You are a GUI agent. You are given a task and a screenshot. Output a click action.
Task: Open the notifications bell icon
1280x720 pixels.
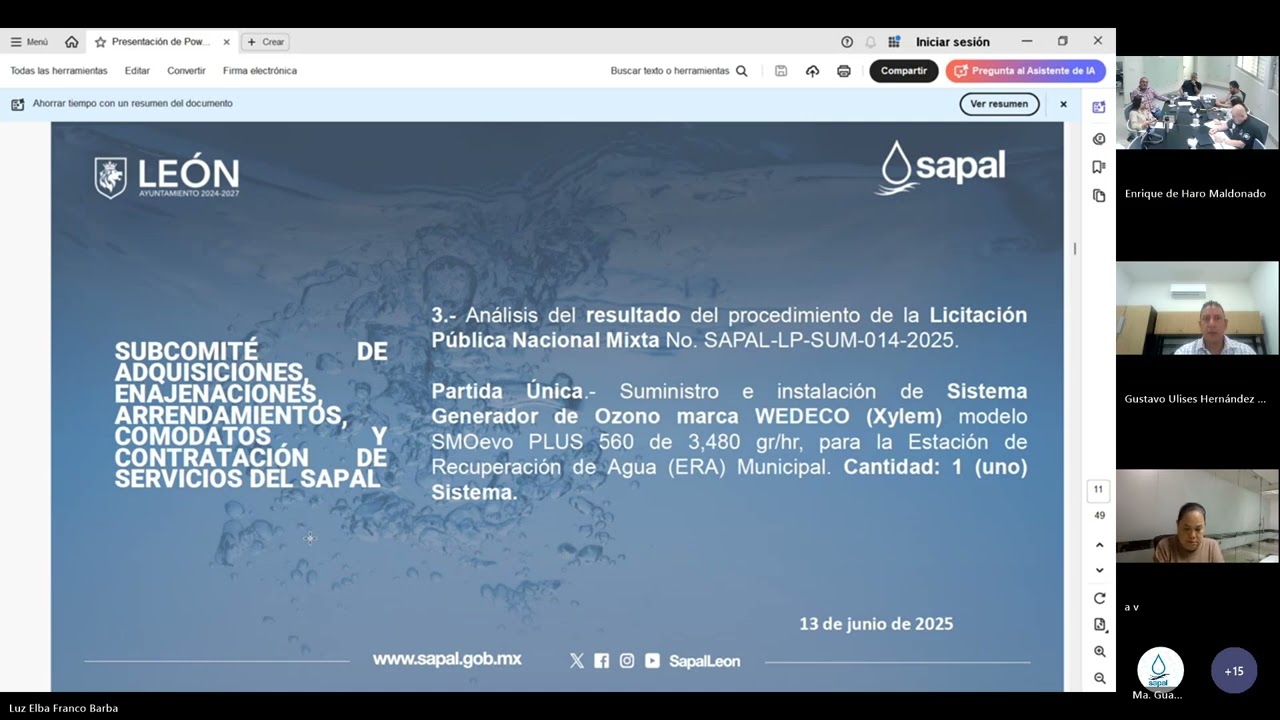[x=870, y=42]
